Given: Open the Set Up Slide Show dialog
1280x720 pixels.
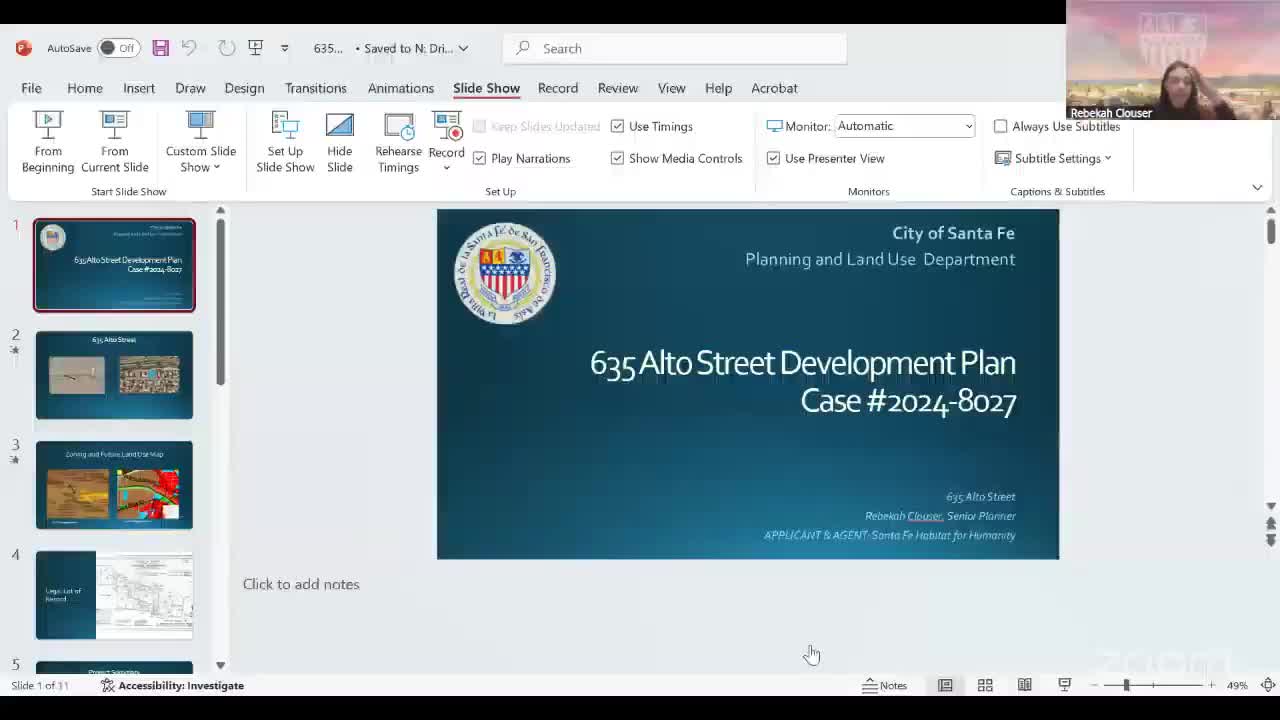Looking at the screenshot, I should 285,142.
